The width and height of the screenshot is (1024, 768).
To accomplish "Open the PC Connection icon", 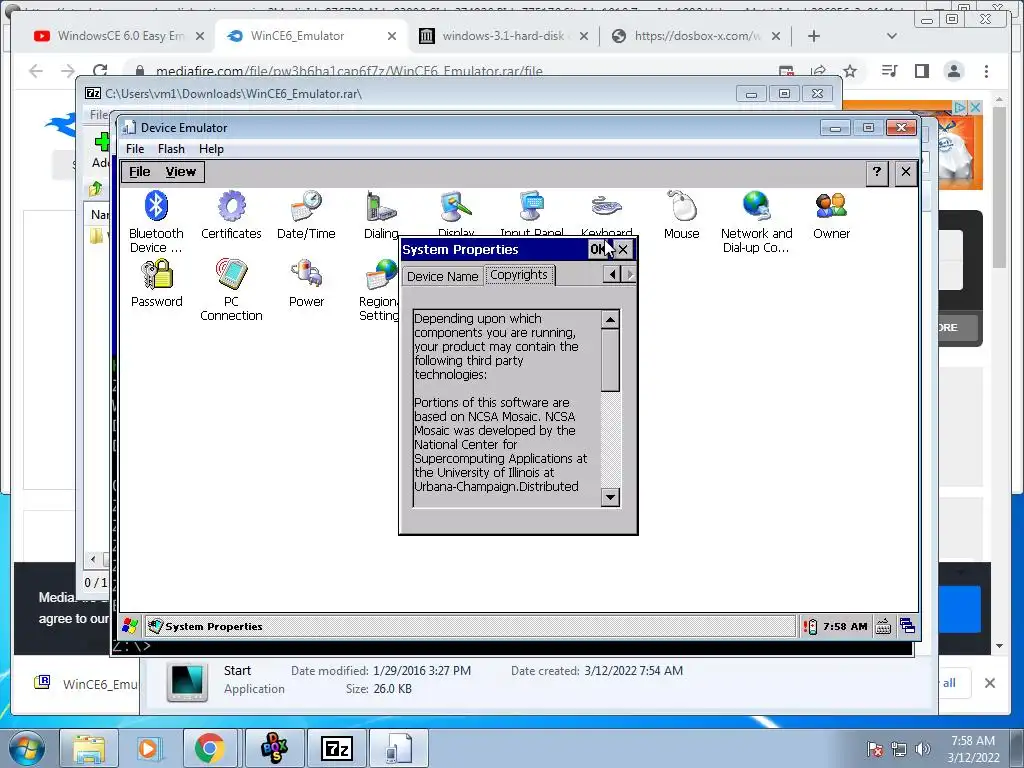I will (x=231, y=289).
